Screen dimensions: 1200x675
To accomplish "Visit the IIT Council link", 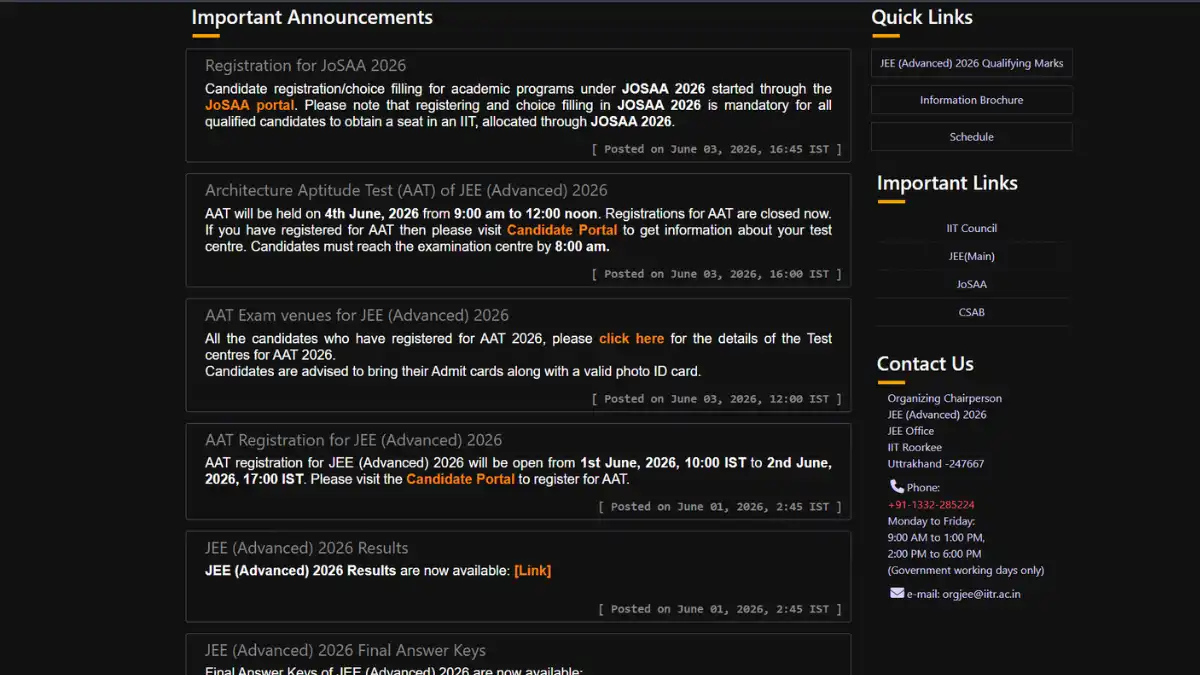I will pyautogui.click(x=972, y=228).
